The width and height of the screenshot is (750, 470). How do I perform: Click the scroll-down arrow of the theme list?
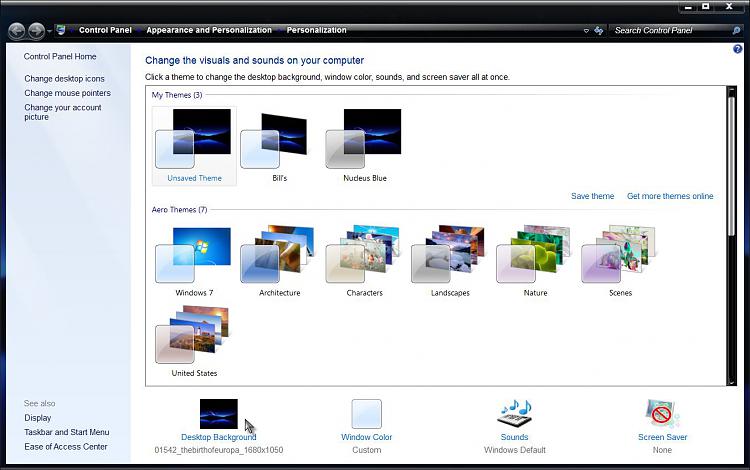[x=731, y=382]
